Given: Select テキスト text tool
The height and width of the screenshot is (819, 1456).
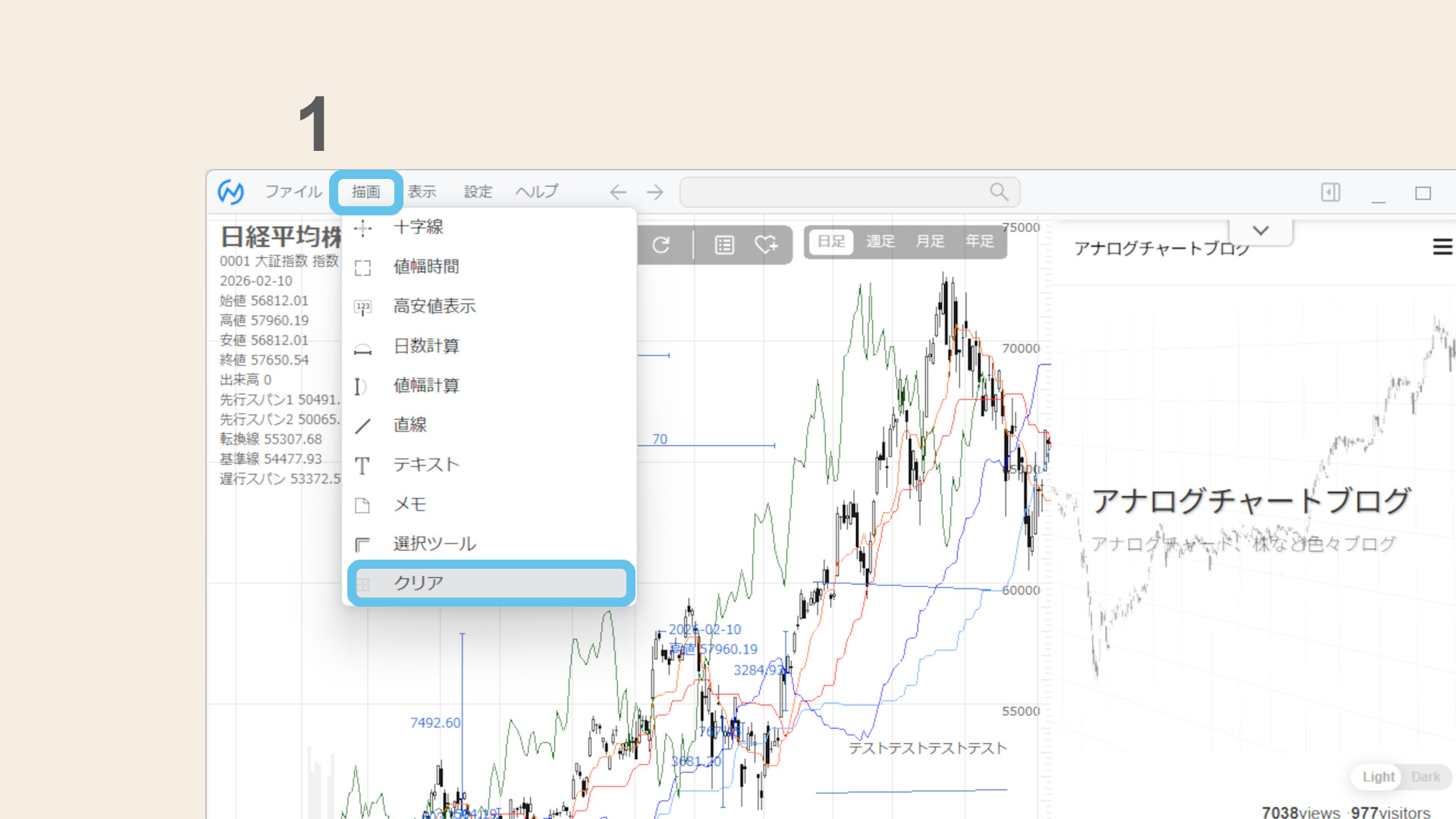Looking at the screenshot, I should [x=489, y=465].
